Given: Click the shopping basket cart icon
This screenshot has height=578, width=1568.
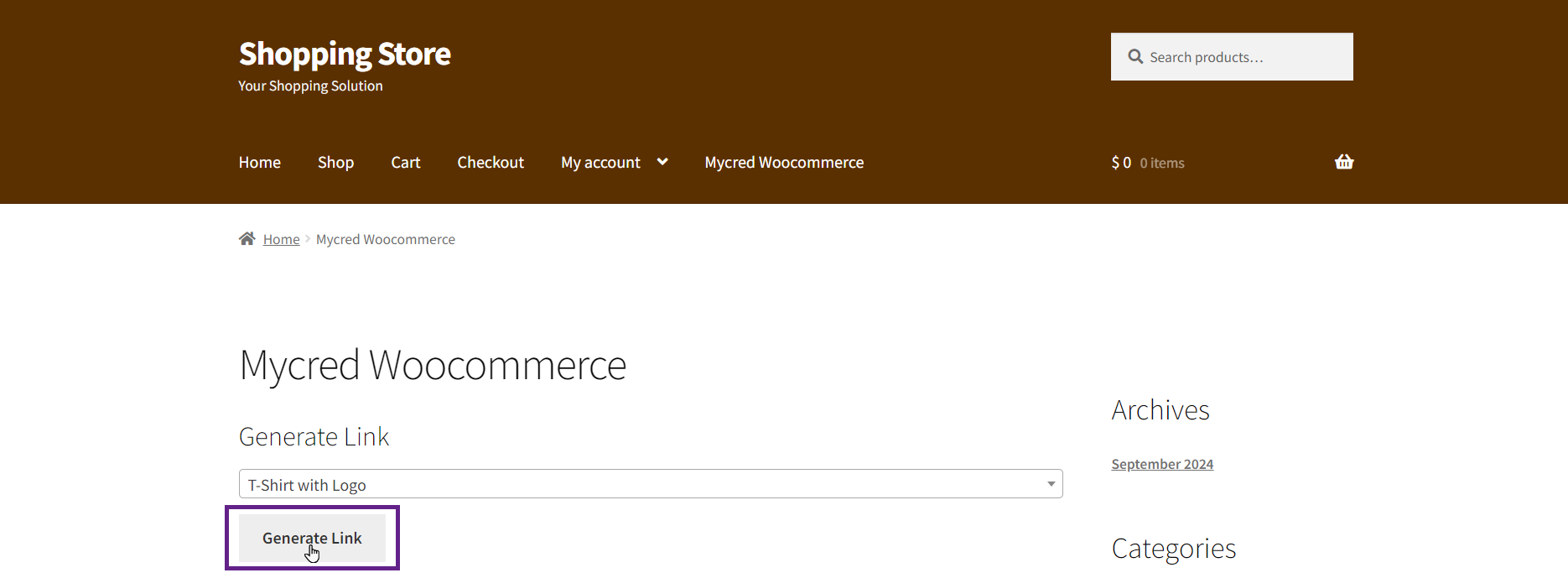Looking at the screenshot, I should [1343, 162].
